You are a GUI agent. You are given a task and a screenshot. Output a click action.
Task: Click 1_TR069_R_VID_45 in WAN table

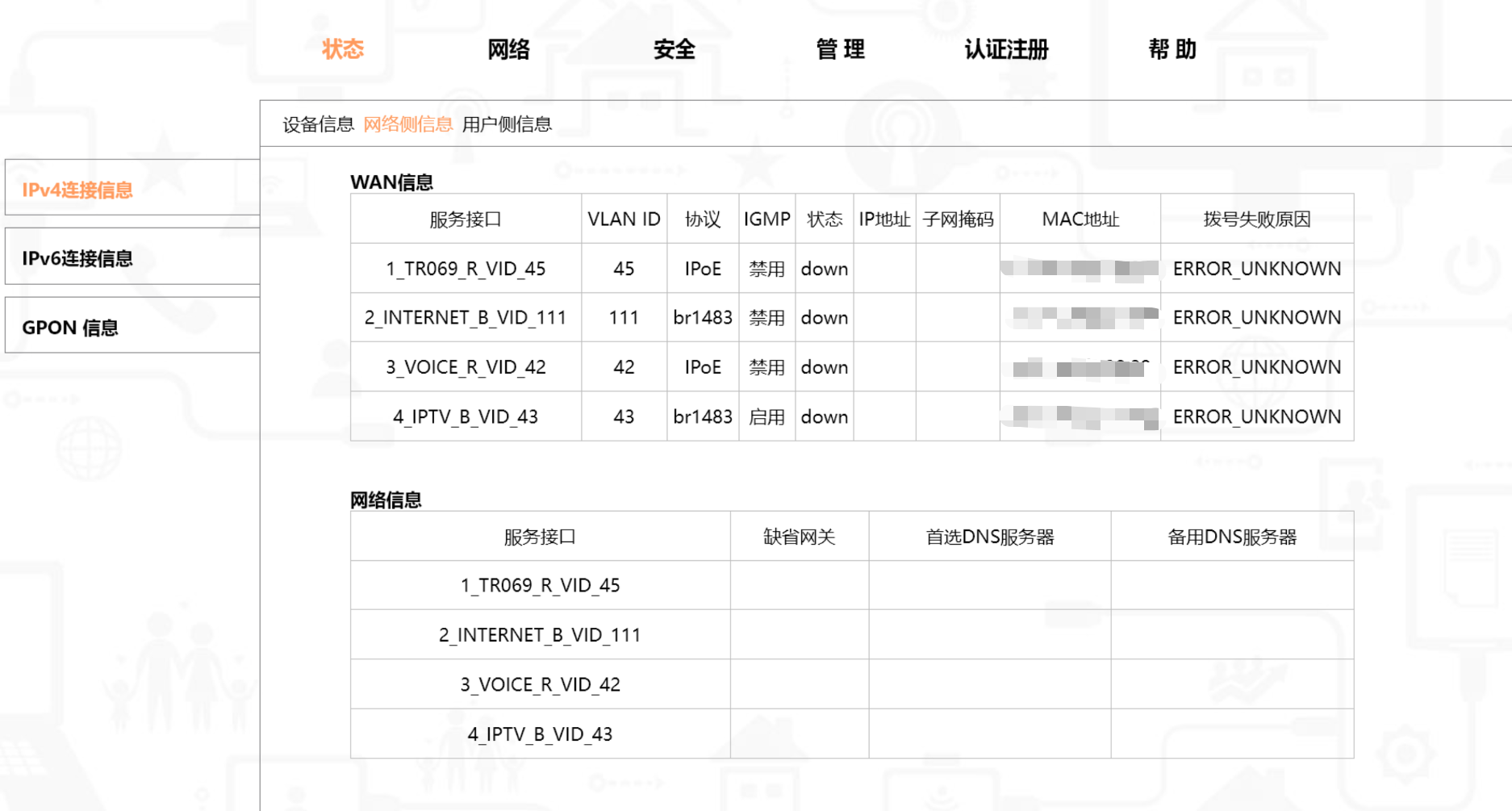point(466,269)
